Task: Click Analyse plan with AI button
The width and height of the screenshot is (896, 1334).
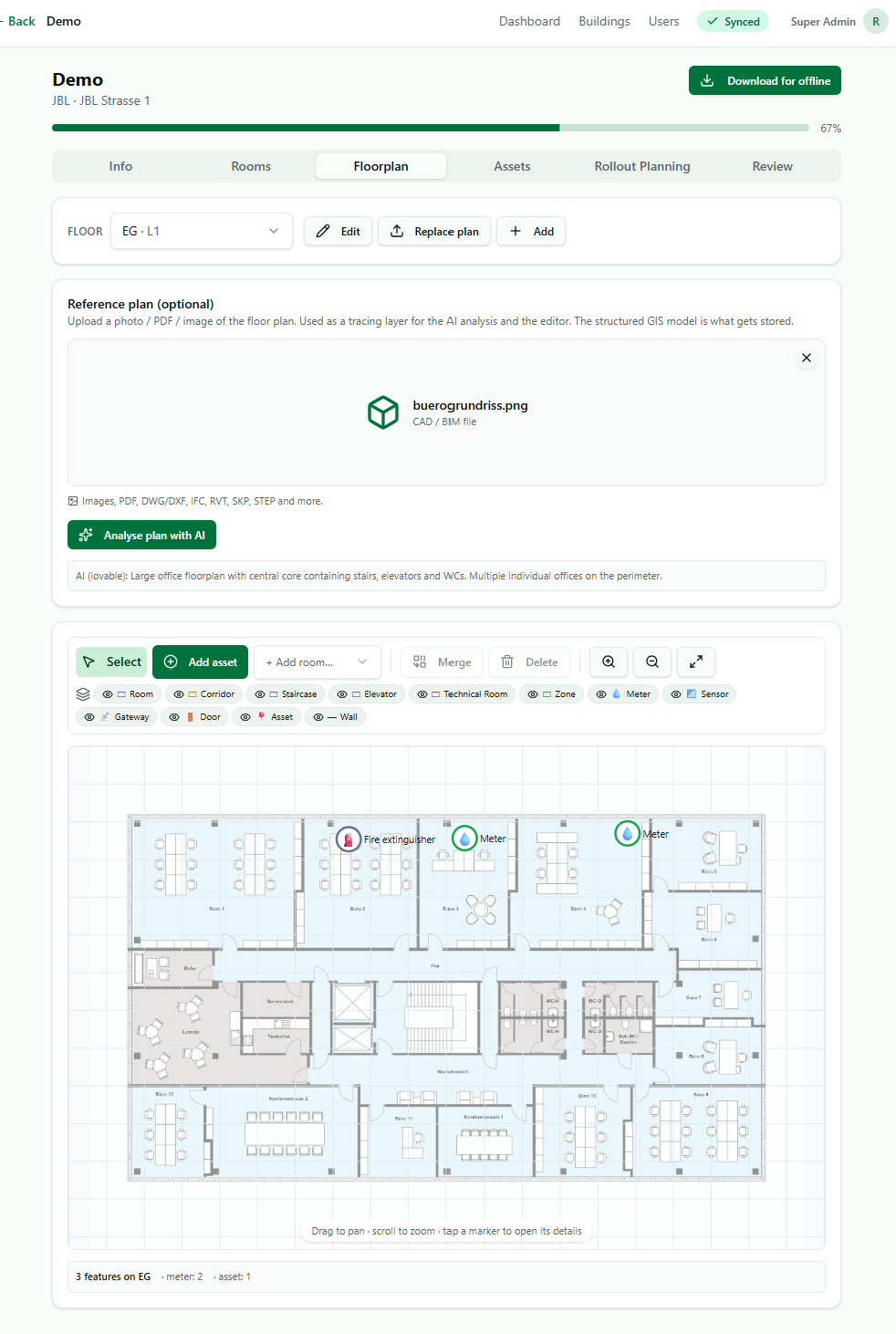Action: point(141,535)
